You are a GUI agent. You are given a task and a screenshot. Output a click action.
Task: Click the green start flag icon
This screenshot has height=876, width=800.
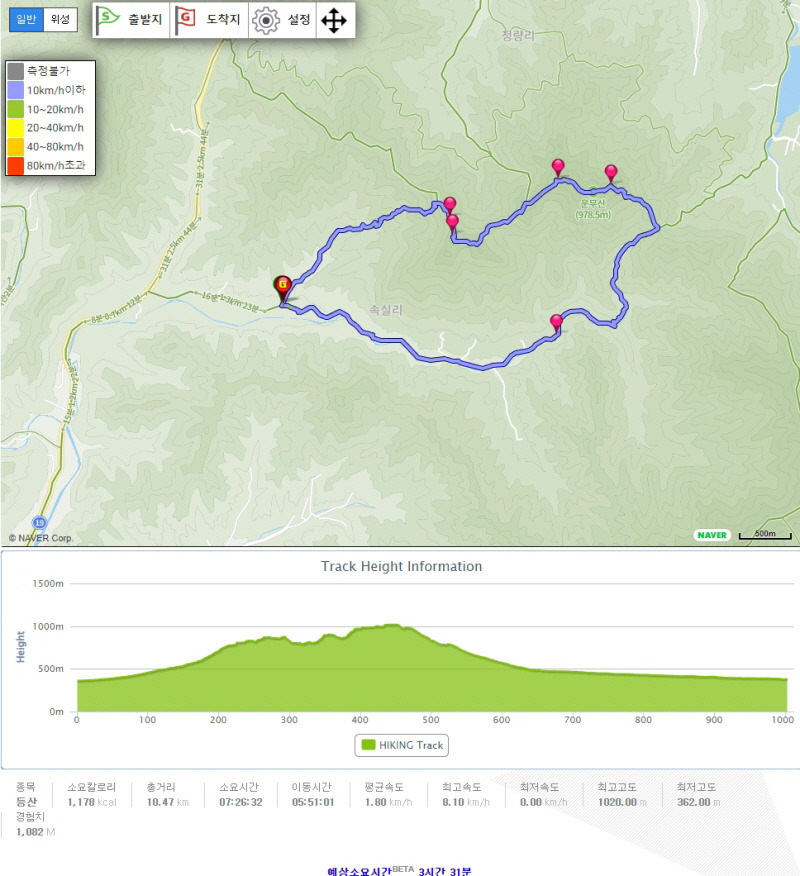tap(107, 20)
